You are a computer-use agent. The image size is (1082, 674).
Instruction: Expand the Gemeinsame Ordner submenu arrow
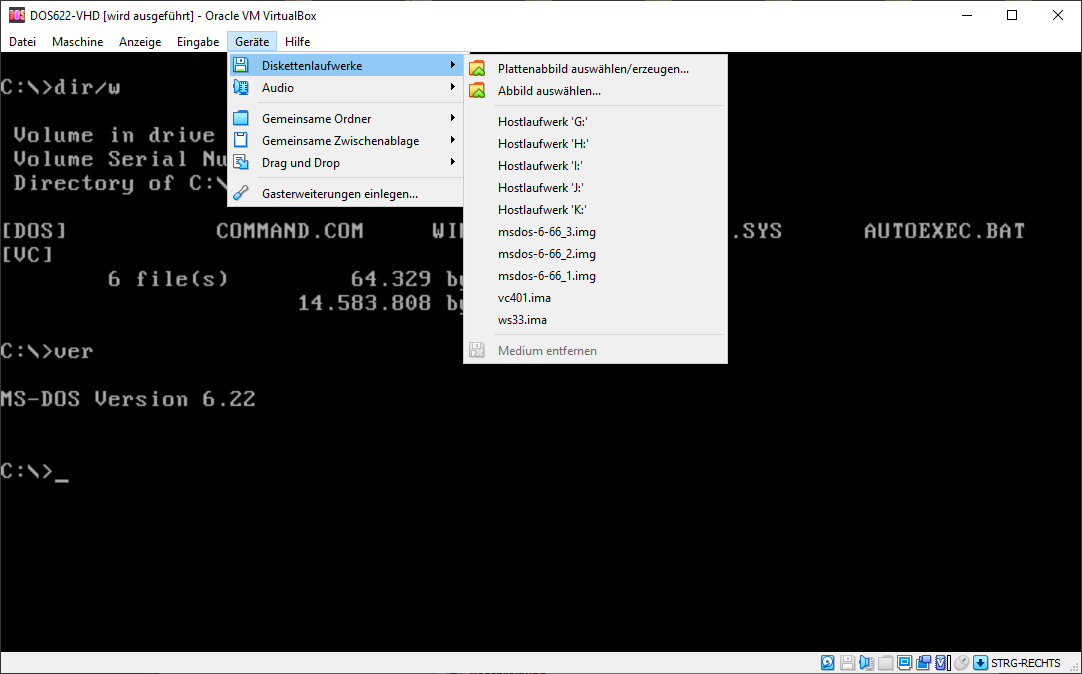coord(453,118)
